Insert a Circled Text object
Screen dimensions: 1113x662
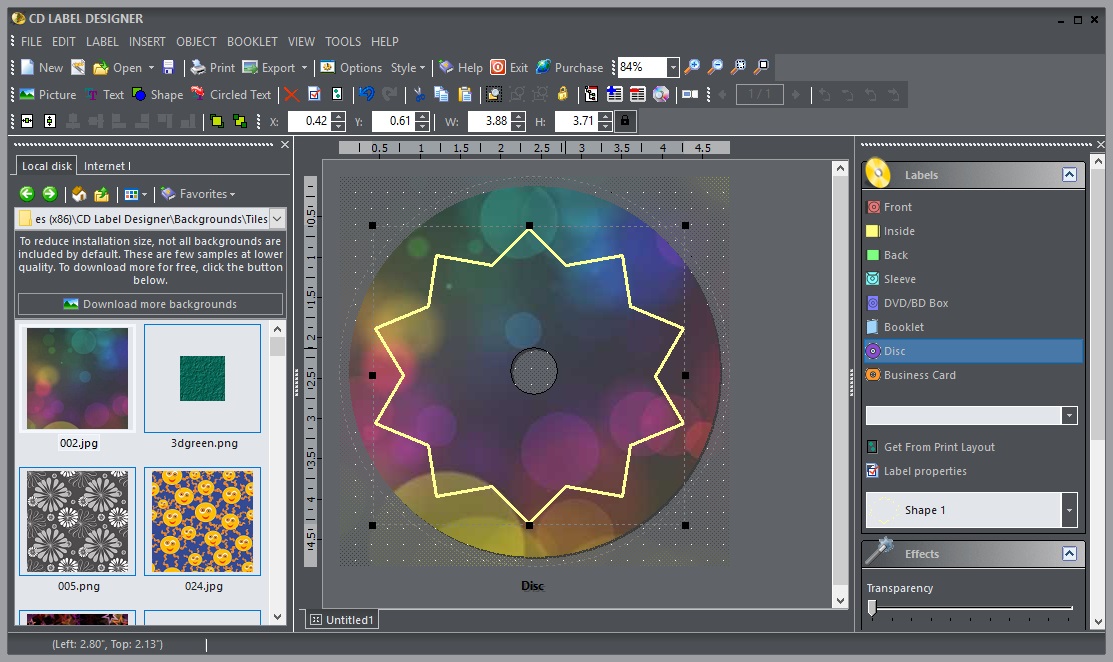(x=231, y=94)
